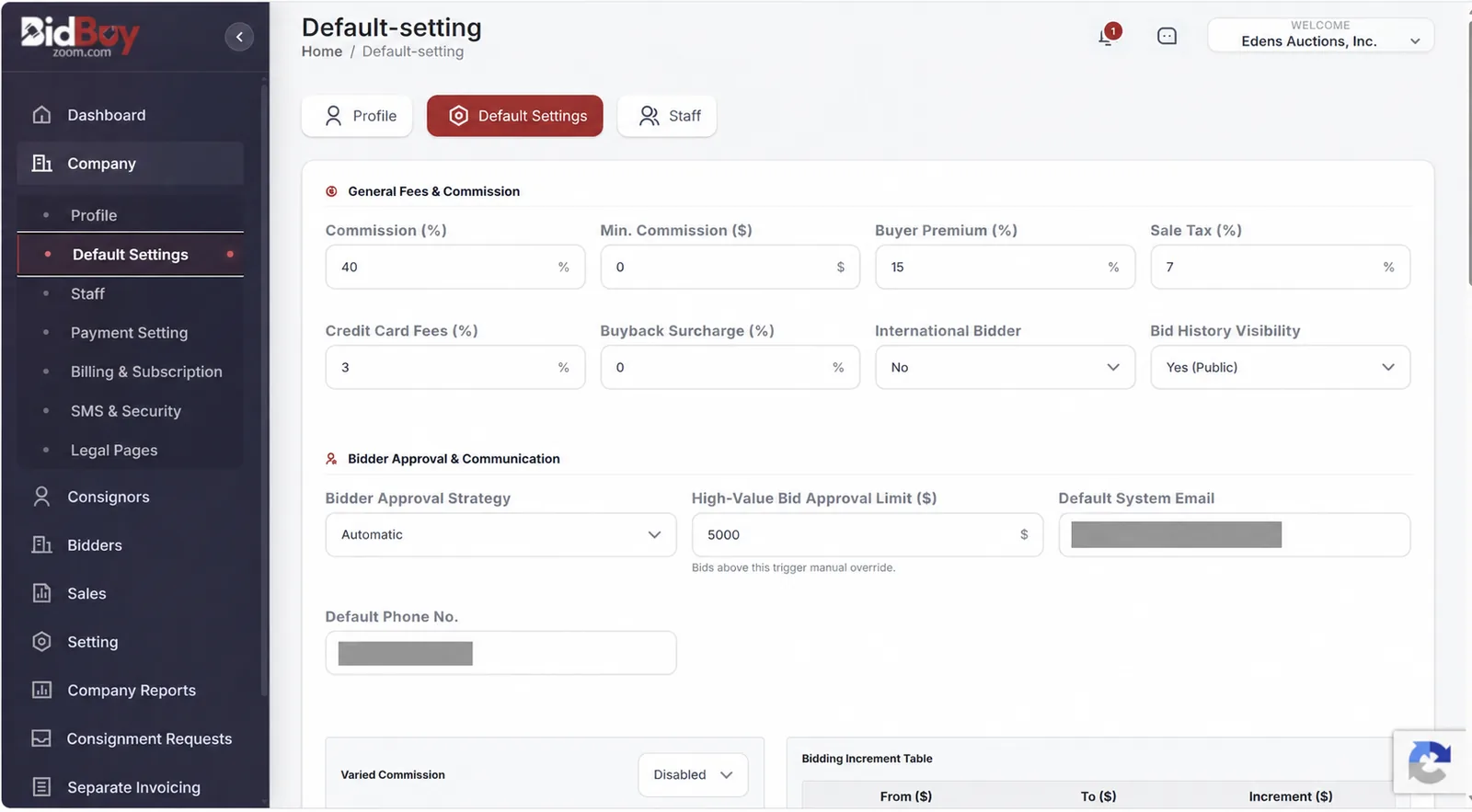
Task: Open the chat messages icon
Action: pyautogui.click(x=1167, y=36)
